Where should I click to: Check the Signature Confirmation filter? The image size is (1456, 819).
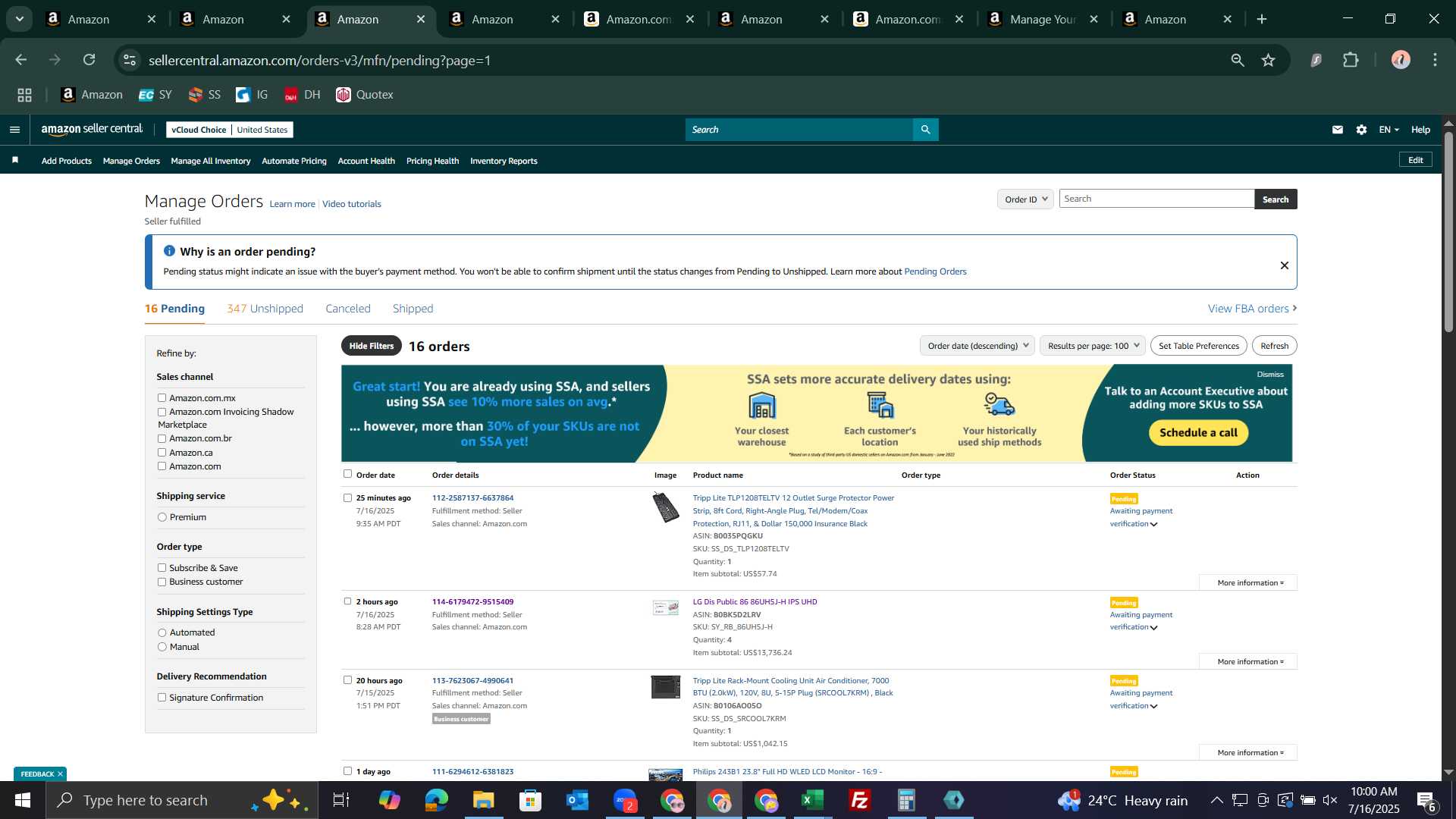click(x=162, y=698)
